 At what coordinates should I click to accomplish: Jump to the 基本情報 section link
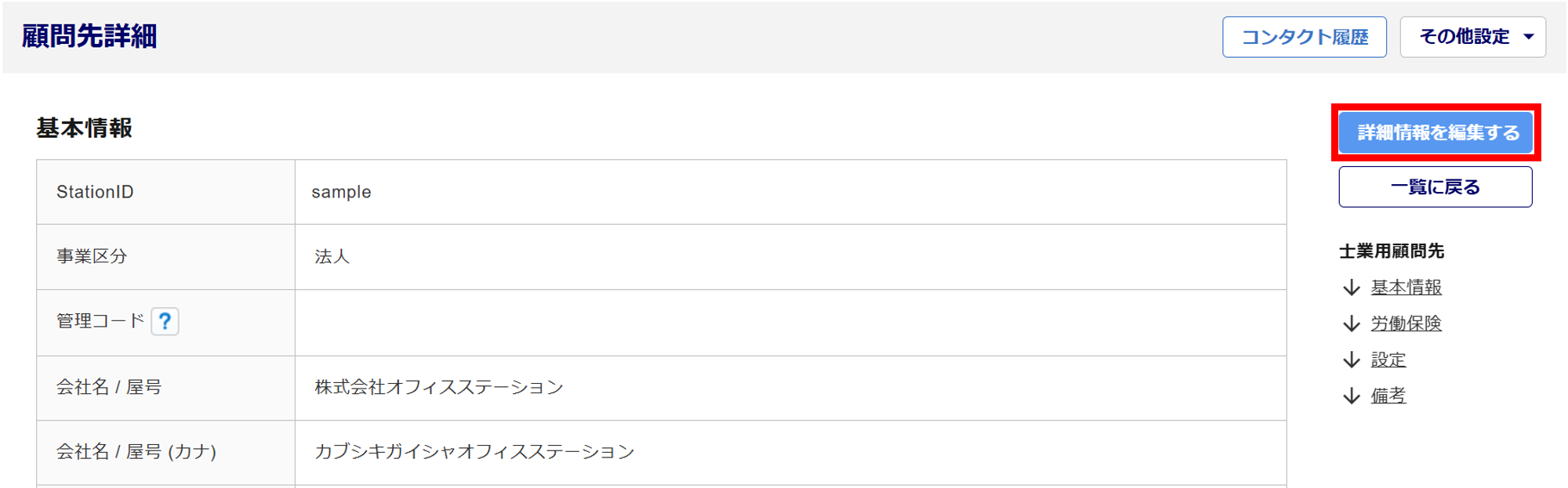(1406, 287)
